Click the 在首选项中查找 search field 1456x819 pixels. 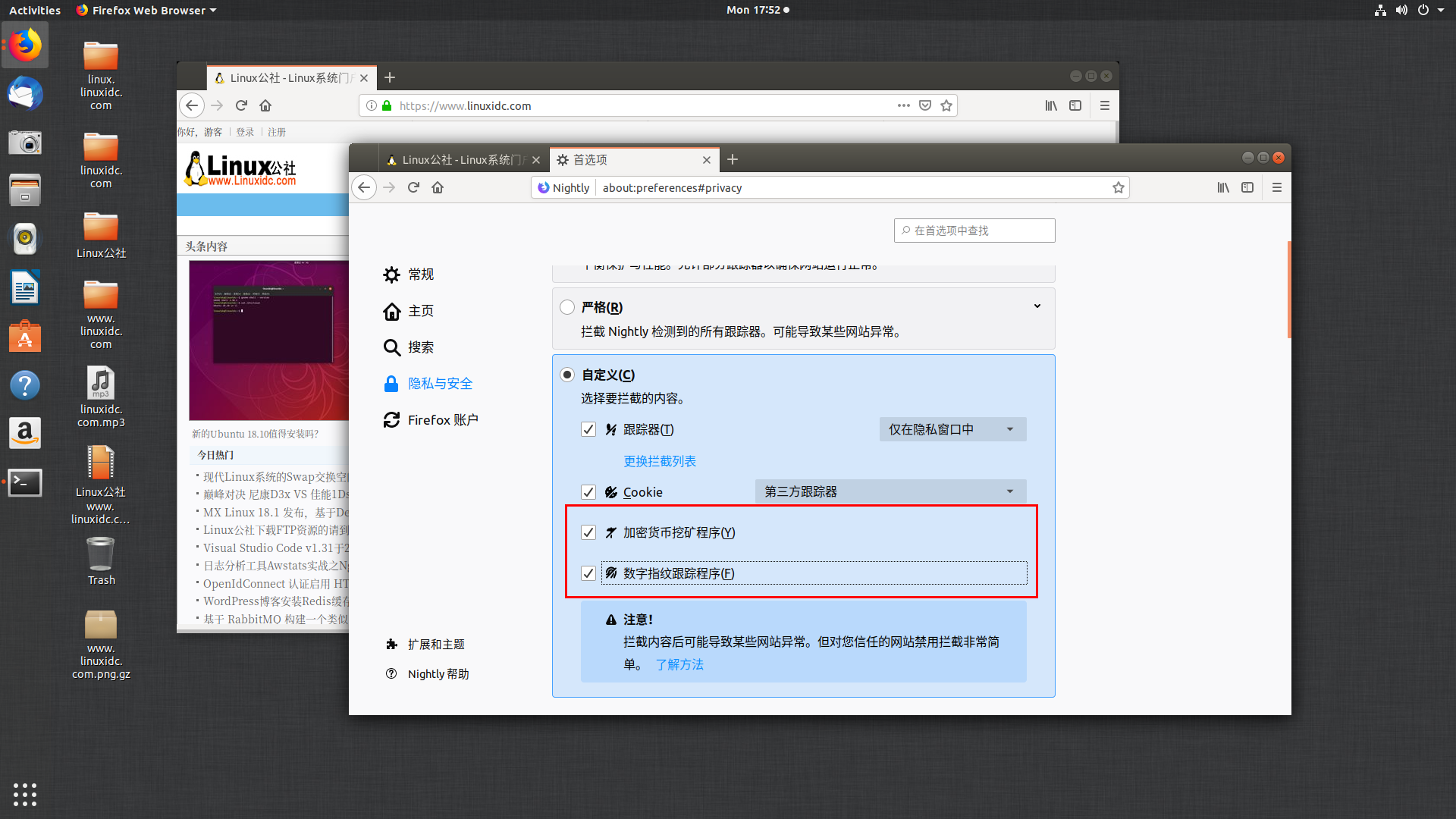[x=974, y=231]
